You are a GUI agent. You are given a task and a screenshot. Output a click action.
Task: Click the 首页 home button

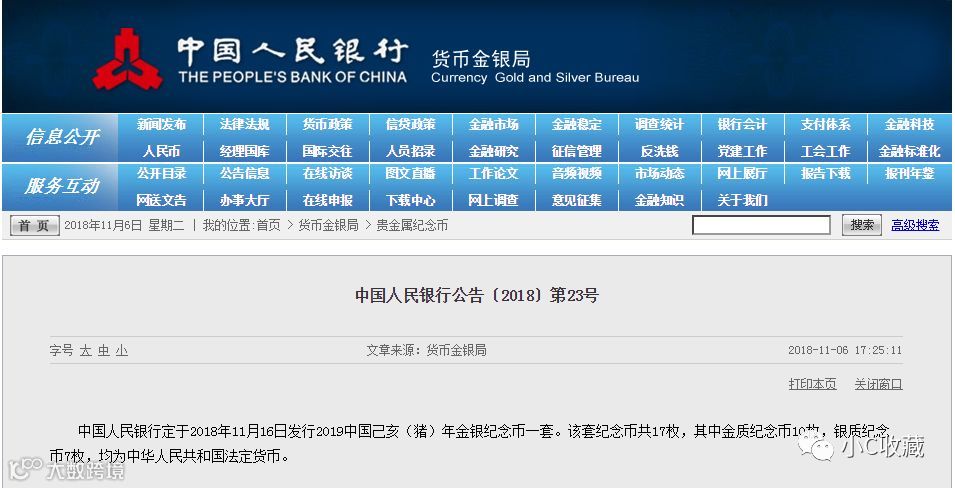pos(35,226)
